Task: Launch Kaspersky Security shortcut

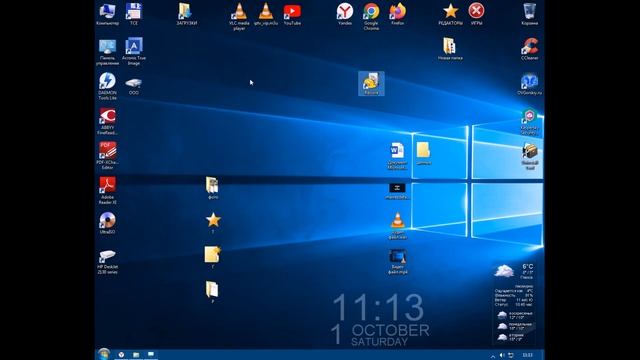Action: point(529,122)
